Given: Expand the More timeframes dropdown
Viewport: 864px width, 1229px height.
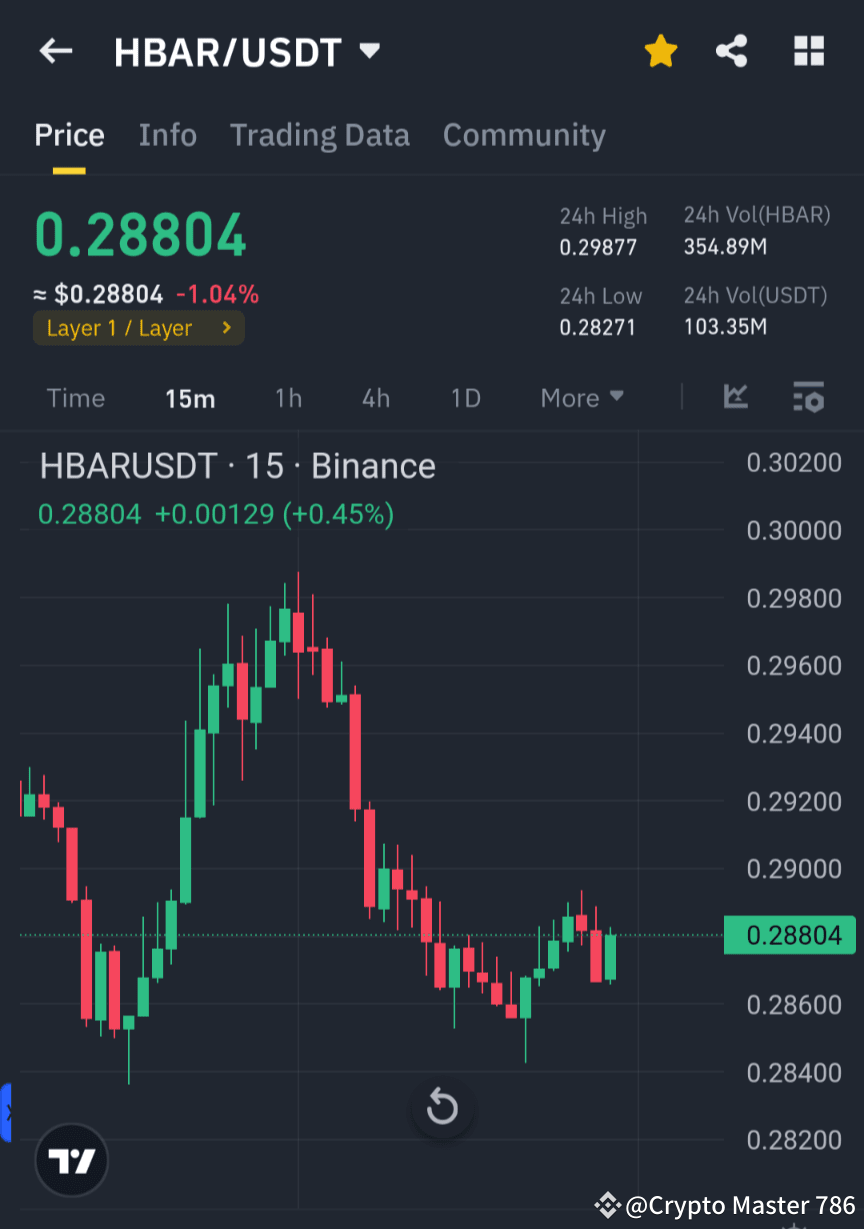Looking at the screenshot, I should [581, 398].
